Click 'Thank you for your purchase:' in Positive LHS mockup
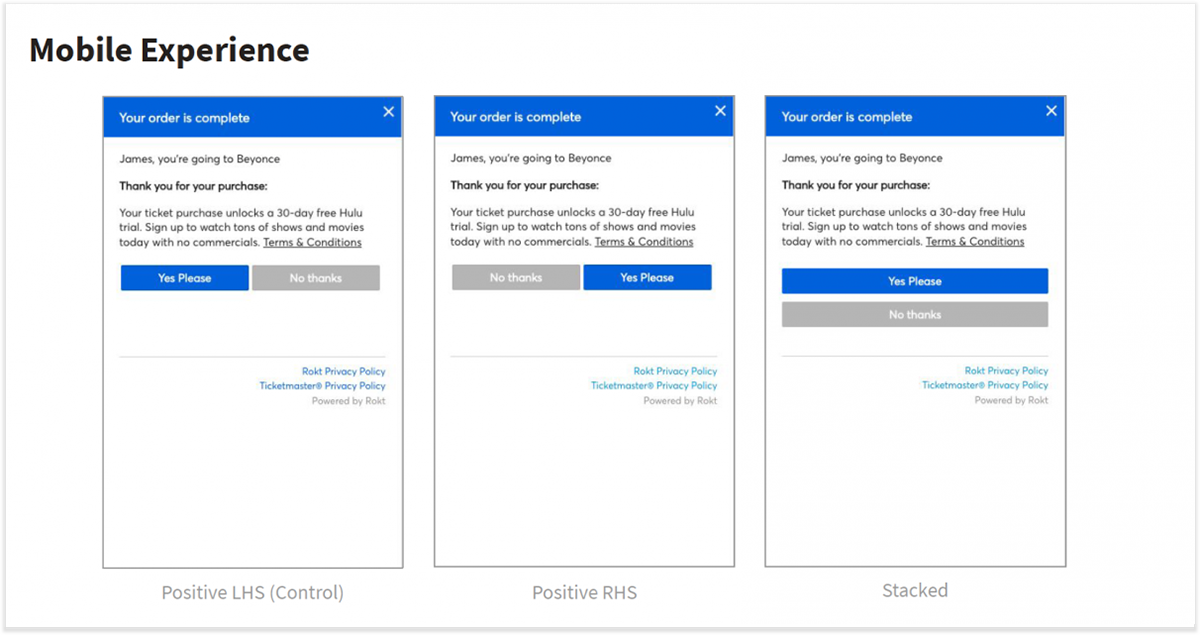 pos(193,186)
